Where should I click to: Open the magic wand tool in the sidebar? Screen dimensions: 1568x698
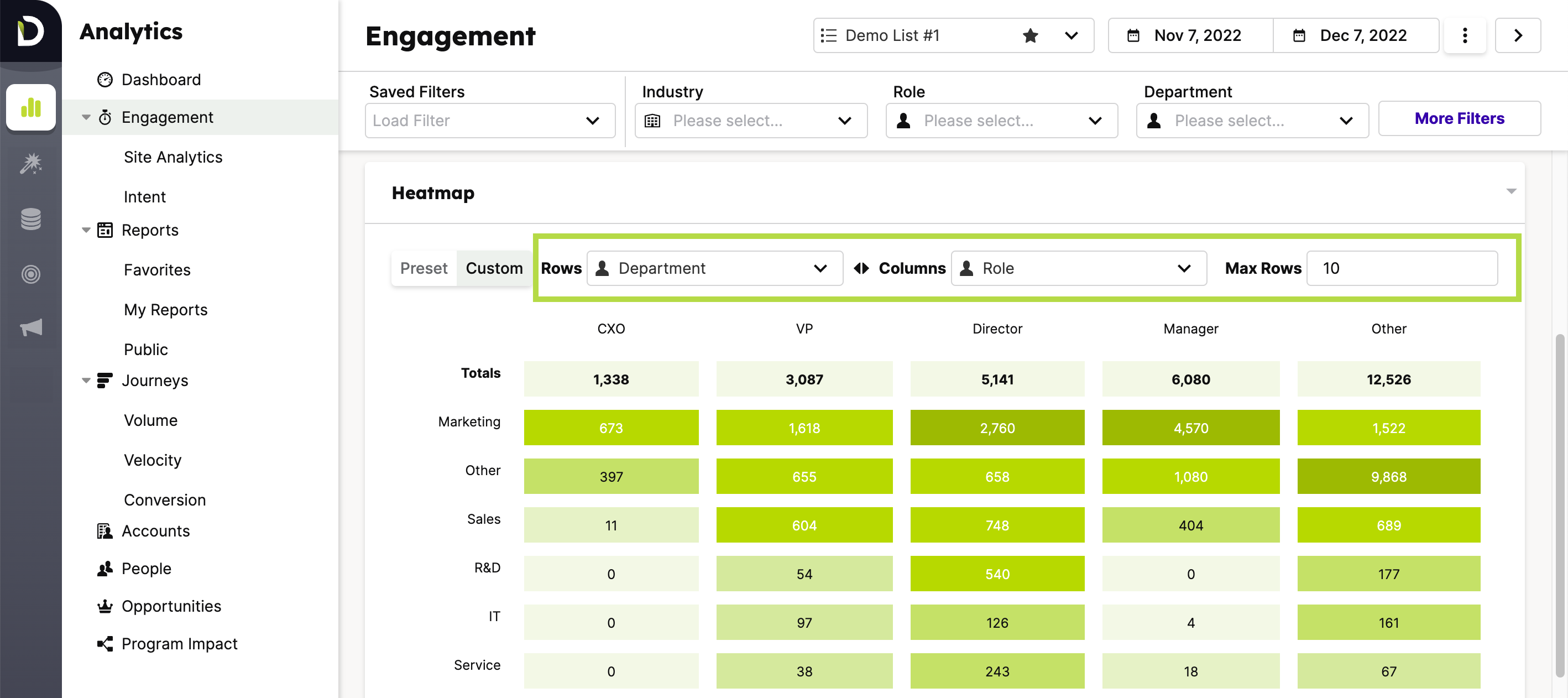click(x=30, y=163)
